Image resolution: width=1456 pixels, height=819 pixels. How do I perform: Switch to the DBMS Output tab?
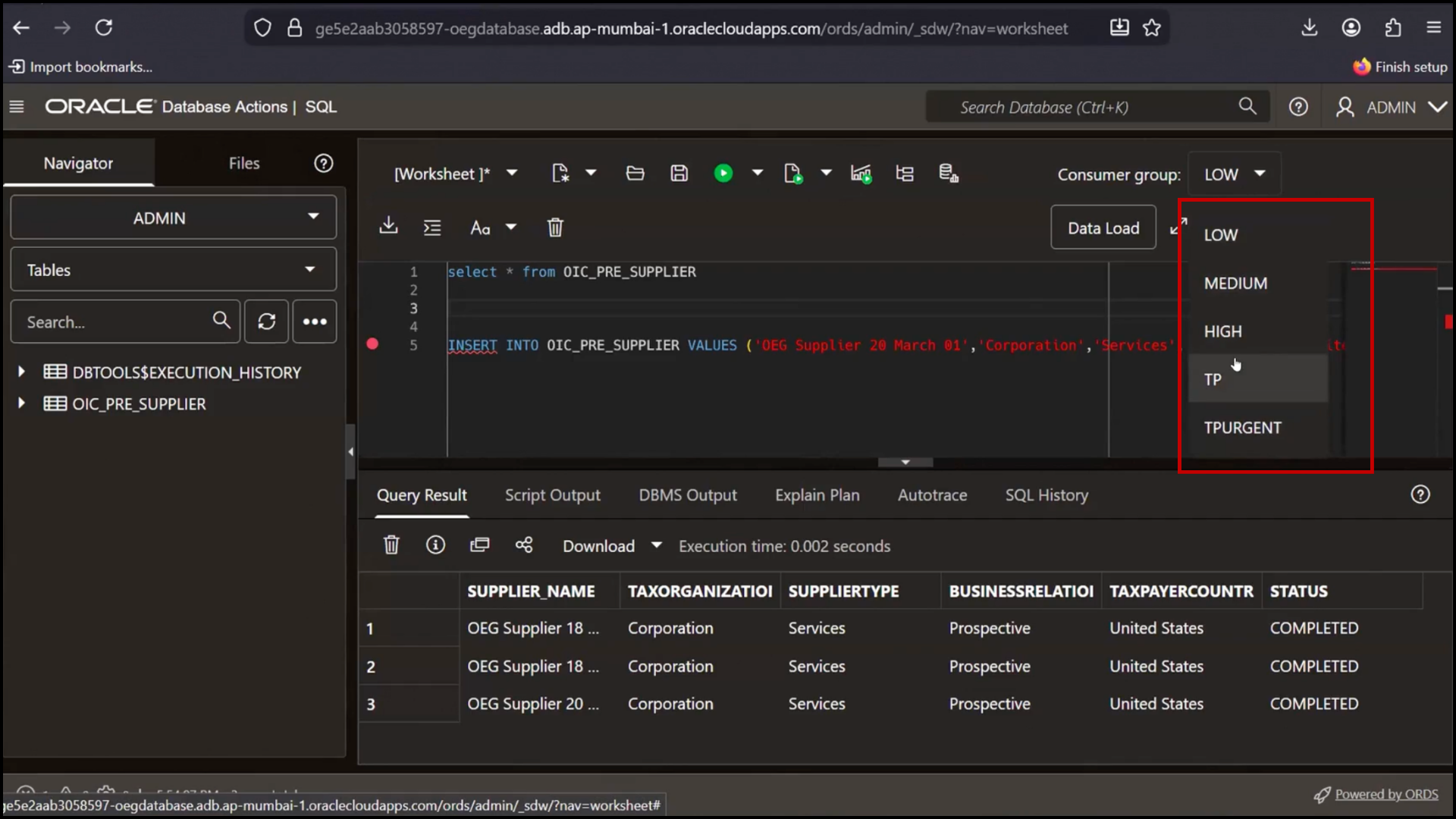click(688, 495)
